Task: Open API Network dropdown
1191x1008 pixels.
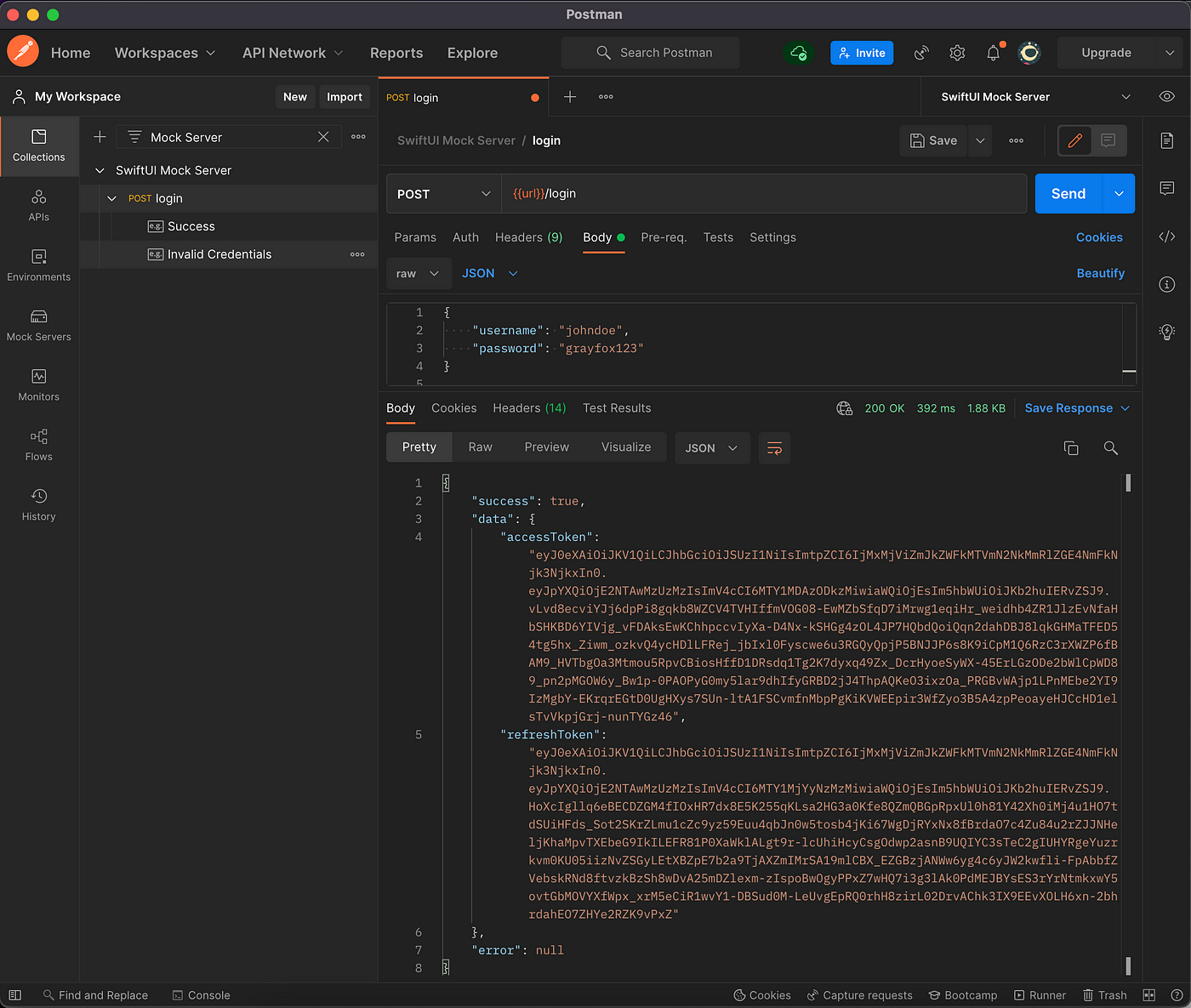Action: pyautogui.click(x=293, y=53)
